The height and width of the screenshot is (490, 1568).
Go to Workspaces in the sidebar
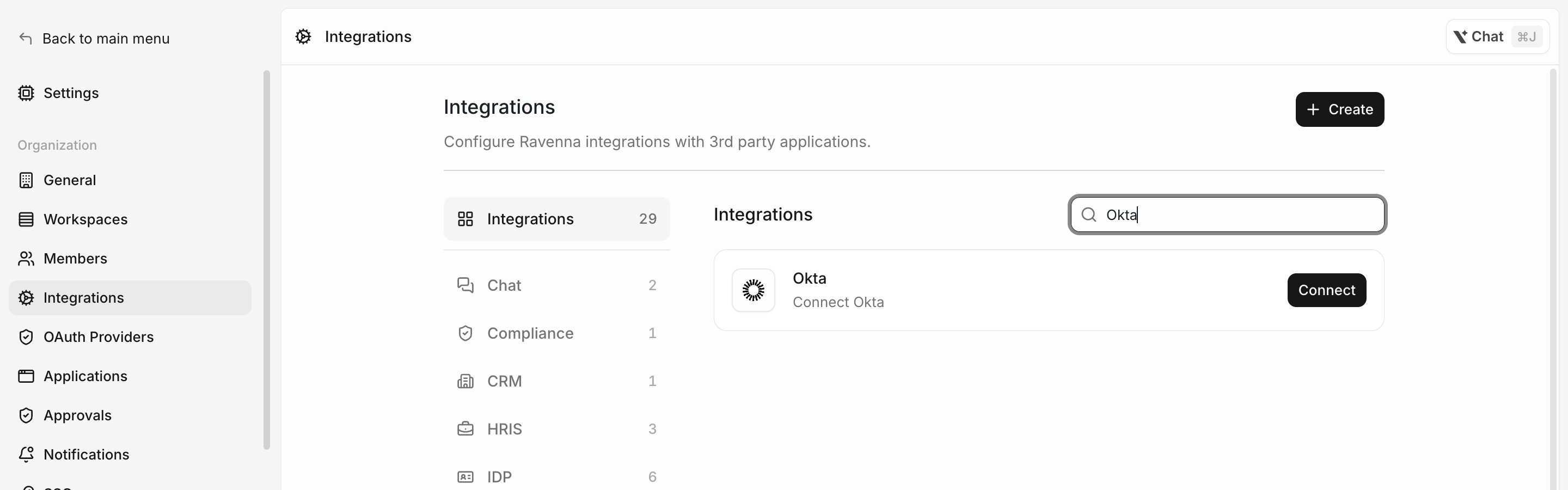(130, 219)
